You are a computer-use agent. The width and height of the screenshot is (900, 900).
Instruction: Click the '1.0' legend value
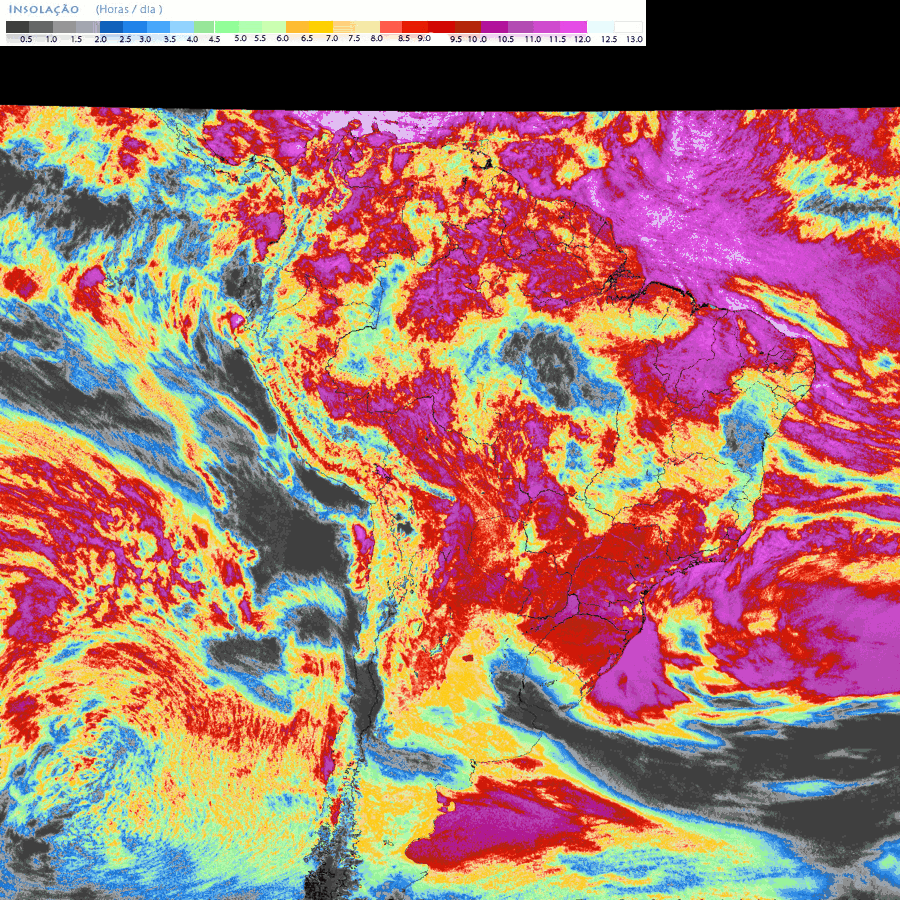51,39
